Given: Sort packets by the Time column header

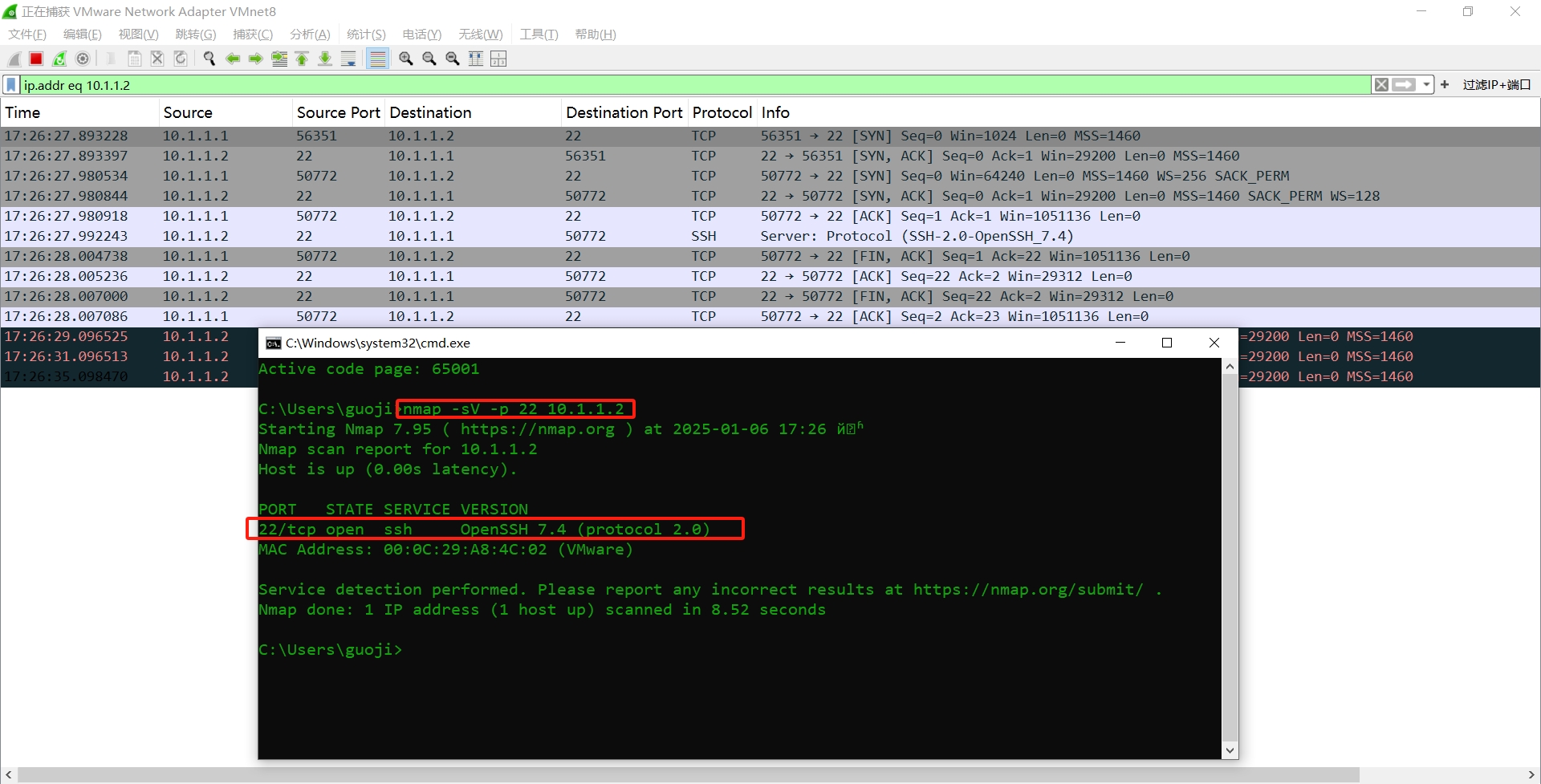Looking at the screenshot, I should (x=80, y=112).
